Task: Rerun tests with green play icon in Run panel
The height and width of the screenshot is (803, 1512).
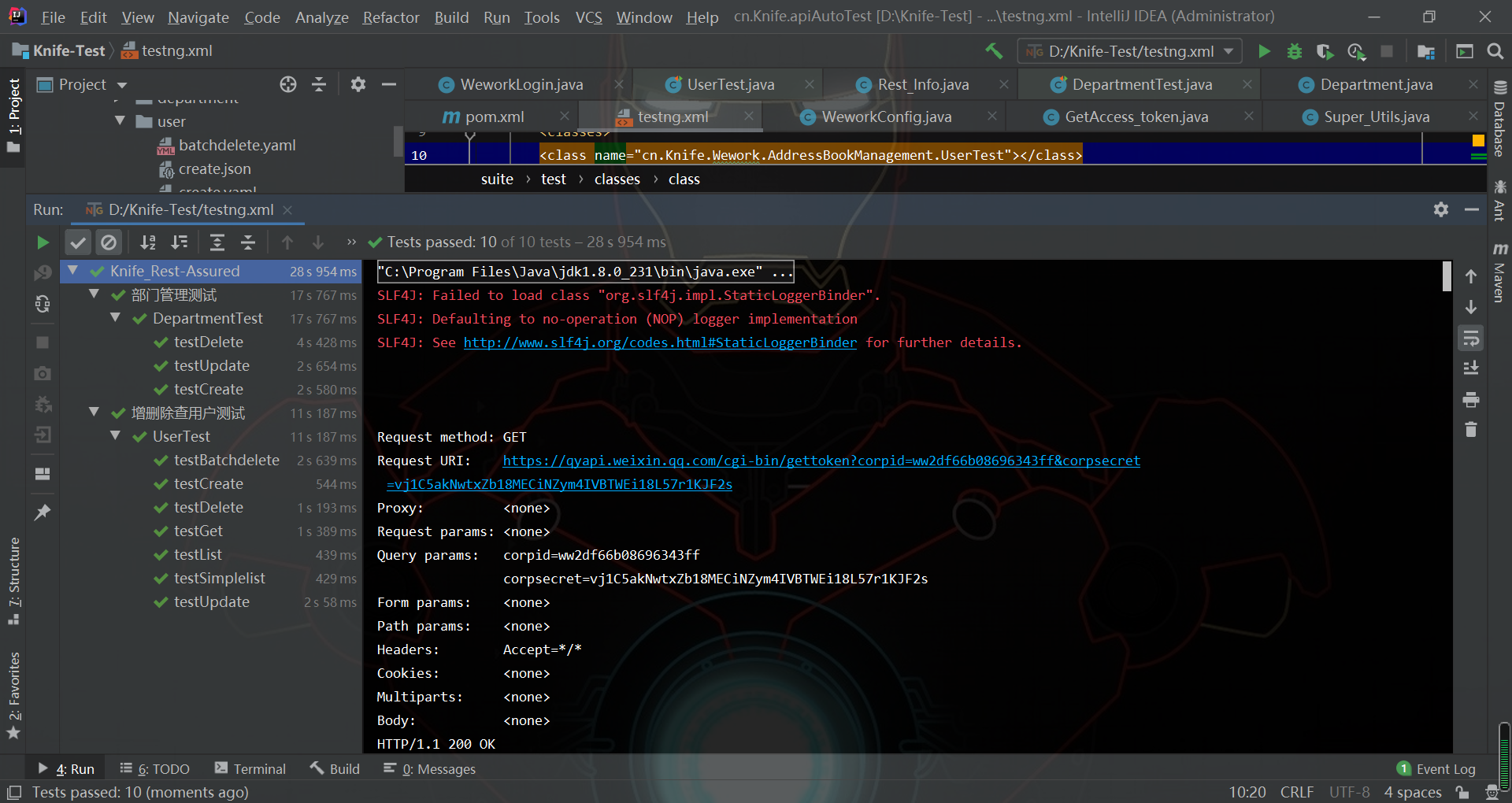Action: click(x=43, y=242)
